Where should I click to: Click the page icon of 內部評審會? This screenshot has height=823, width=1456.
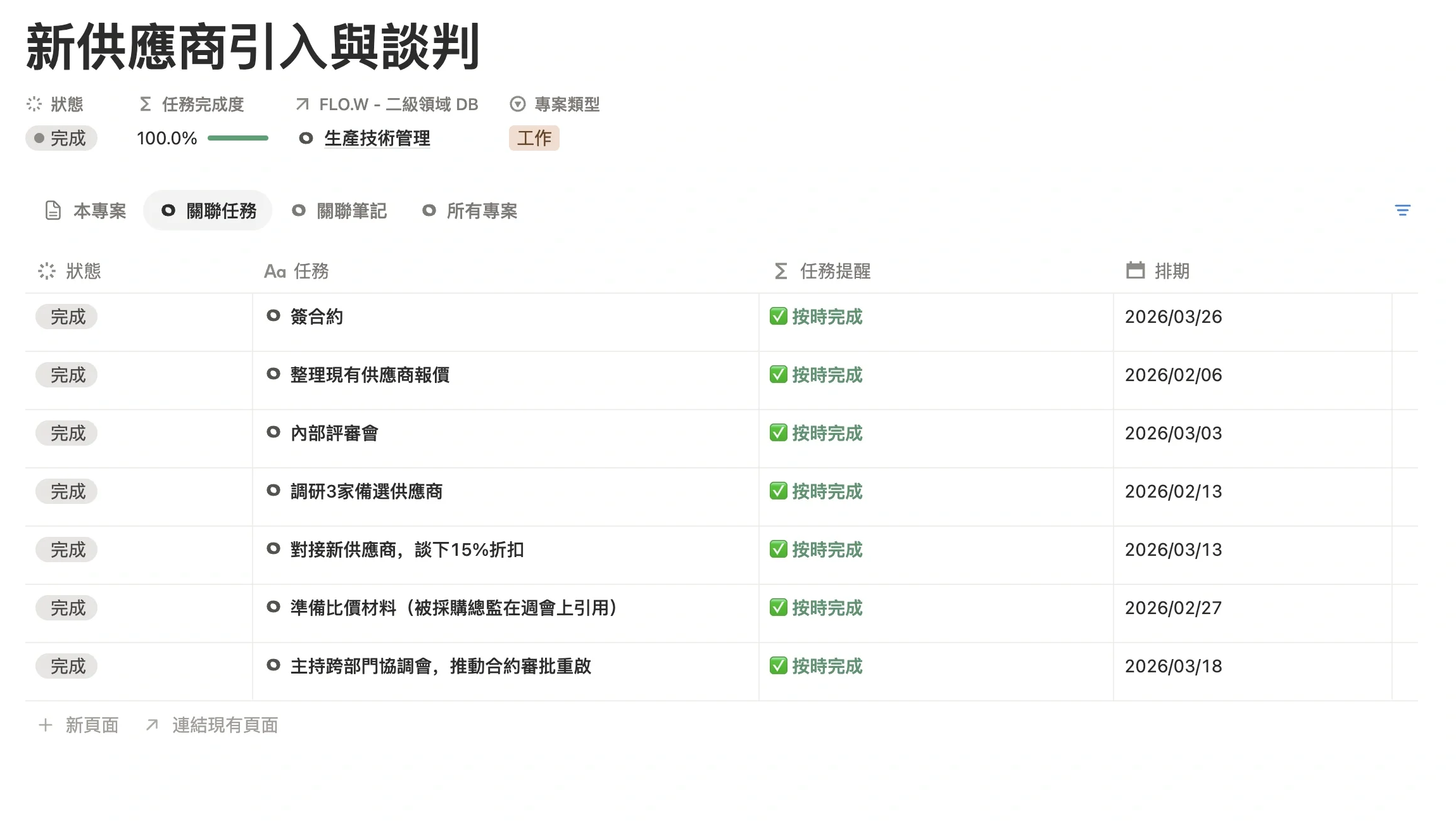(273, 432)
